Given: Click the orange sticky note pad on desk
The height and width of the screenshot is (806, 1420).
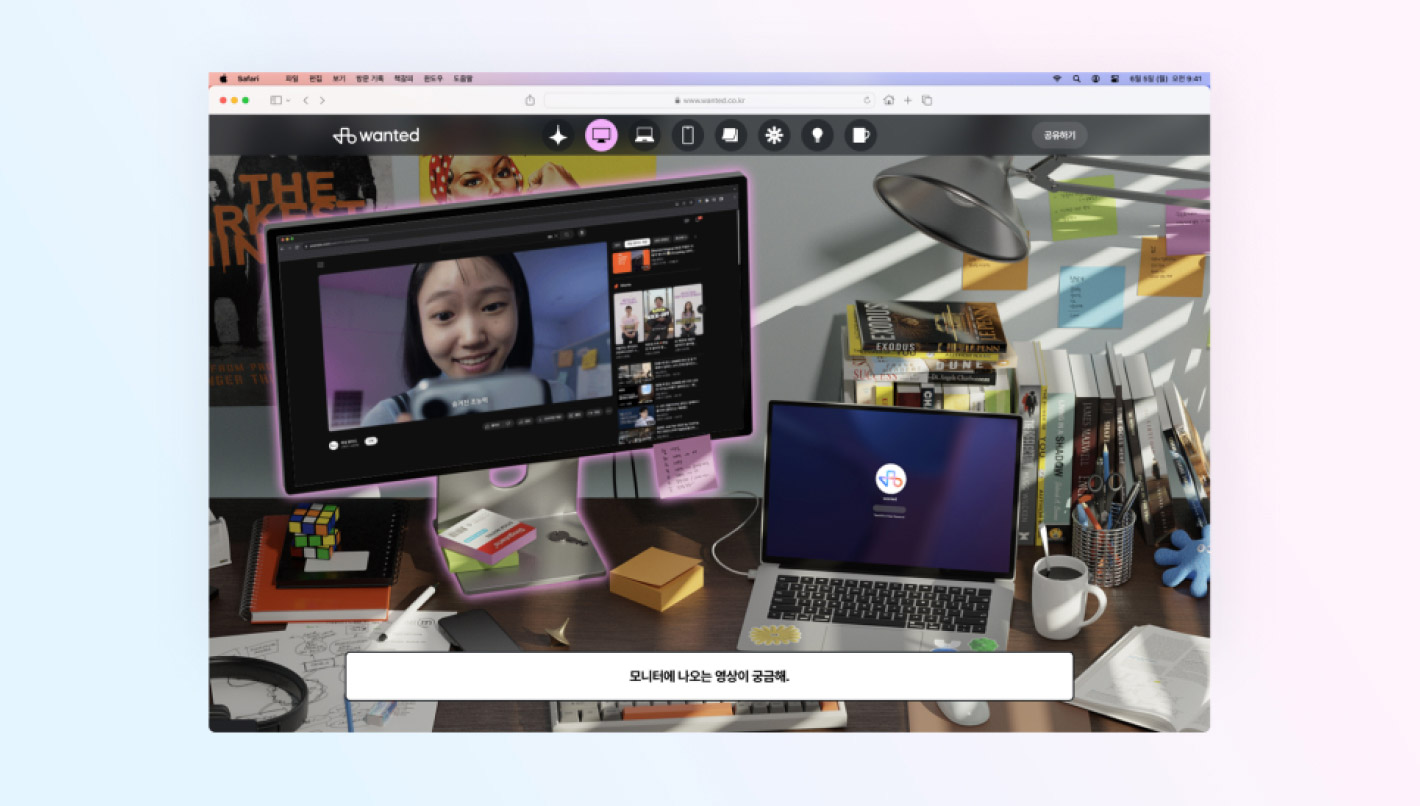Looking at the screenshot, I should (x=656, y=578).
